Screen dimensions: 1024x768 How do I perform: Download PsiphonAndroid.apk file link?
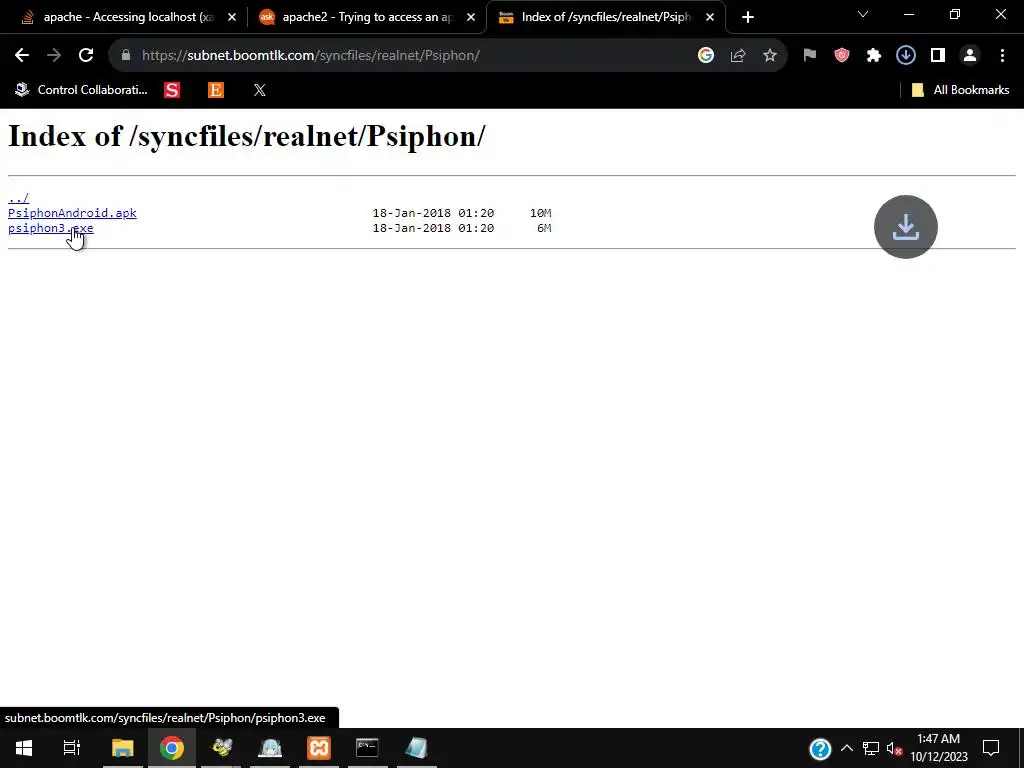72,213
